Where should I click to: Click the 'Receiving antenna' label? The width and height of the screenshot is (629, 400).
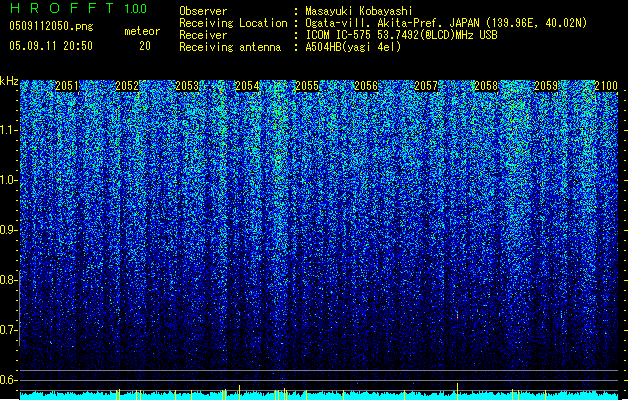pyautogui.click(x=230, y=47)
